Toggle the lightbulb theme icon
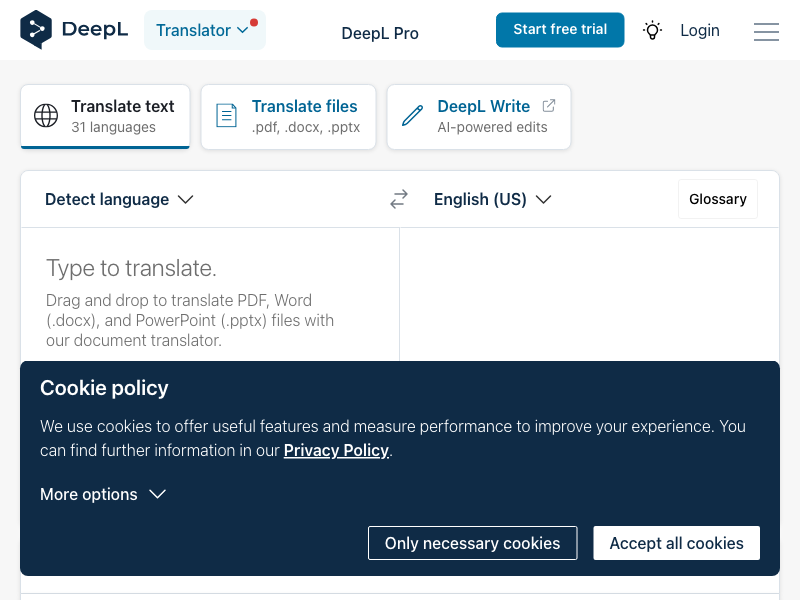The width and height of the screenshot is (800, 600). pos(652,30)
